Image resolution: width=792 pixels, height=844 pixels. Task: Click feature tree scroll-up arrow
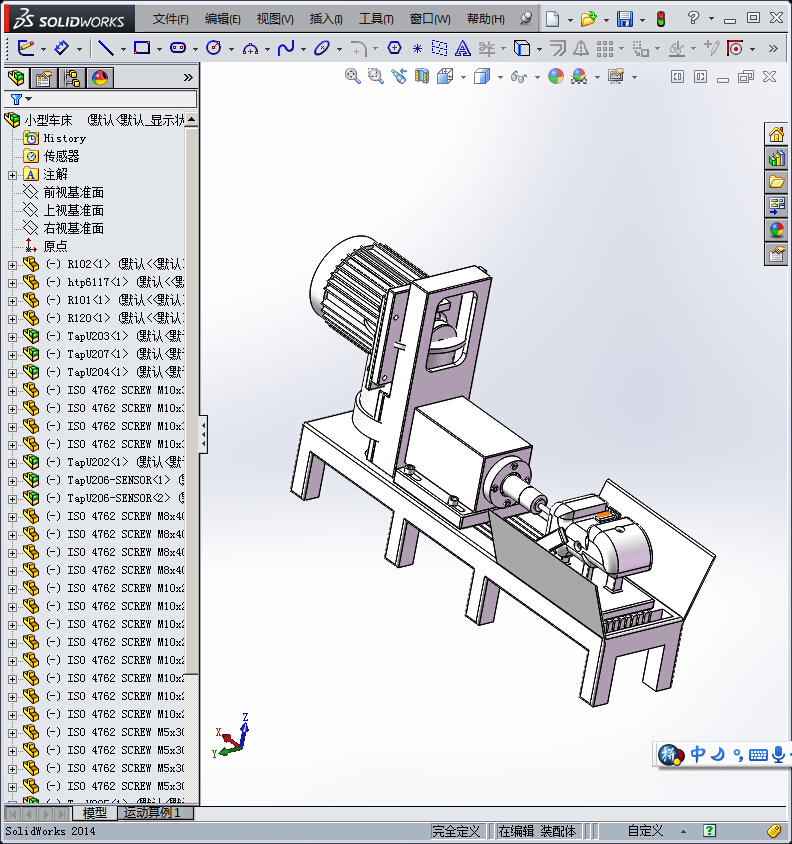pos(191,119)
